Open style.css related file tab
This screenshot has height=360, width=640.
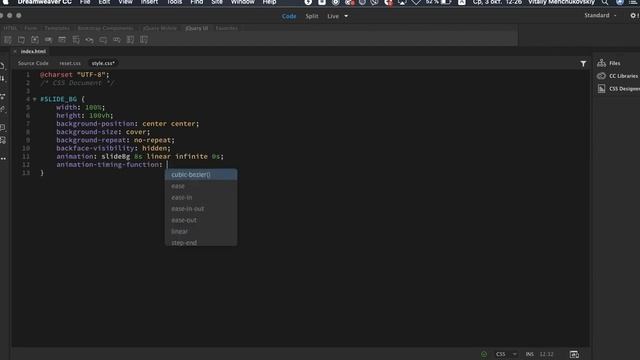(103, 63)
